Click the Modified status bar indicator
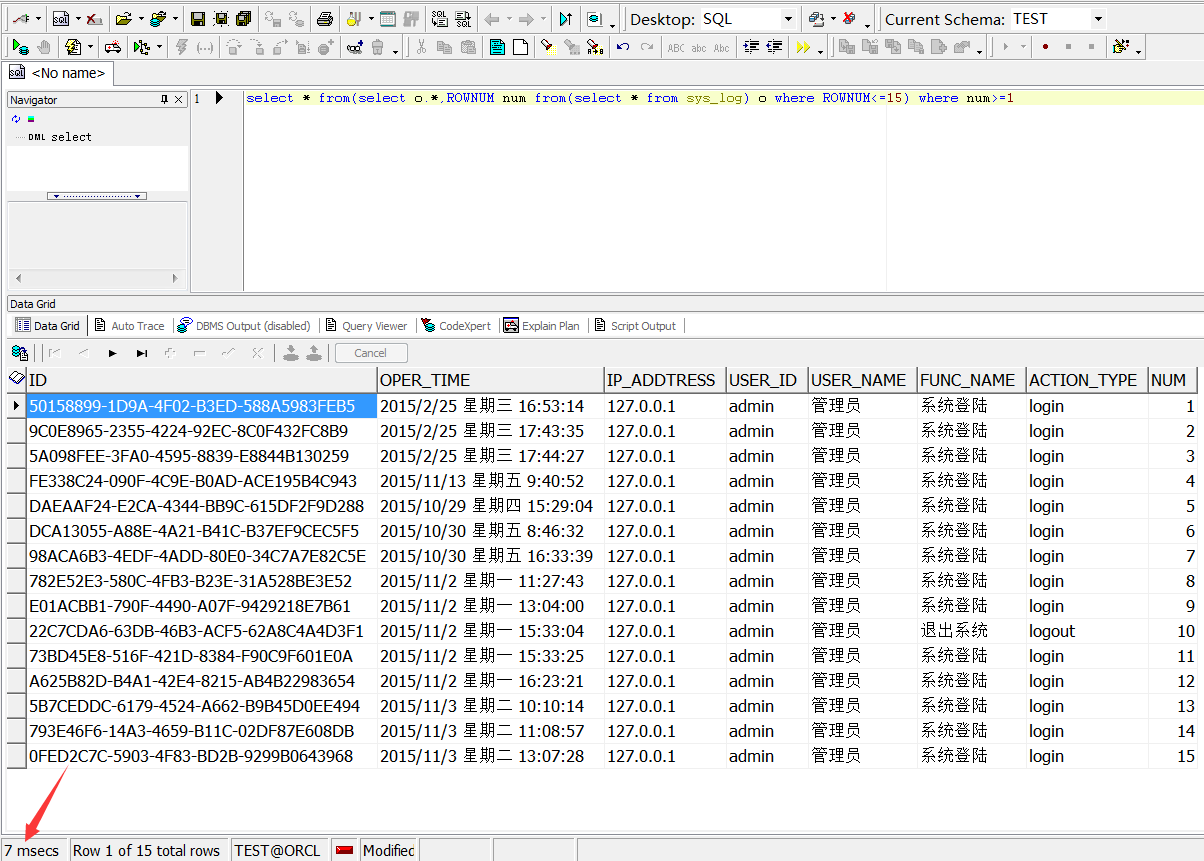 coord(389,850)
